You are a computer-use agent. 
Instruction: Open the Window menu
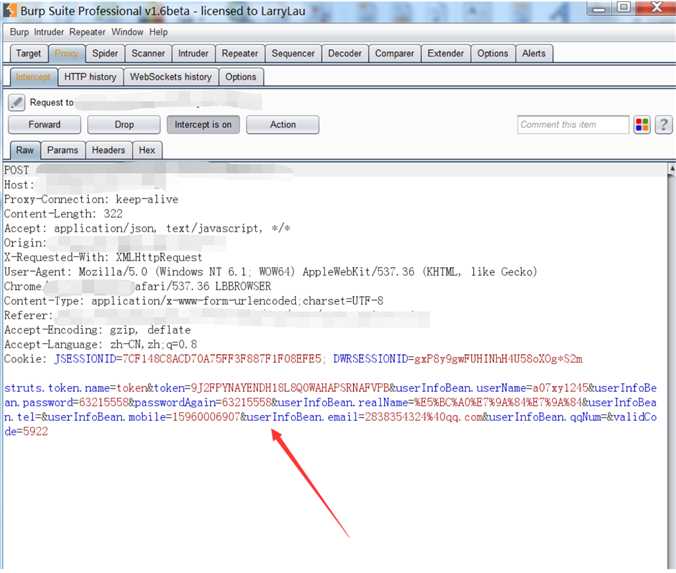pos(127,32)
